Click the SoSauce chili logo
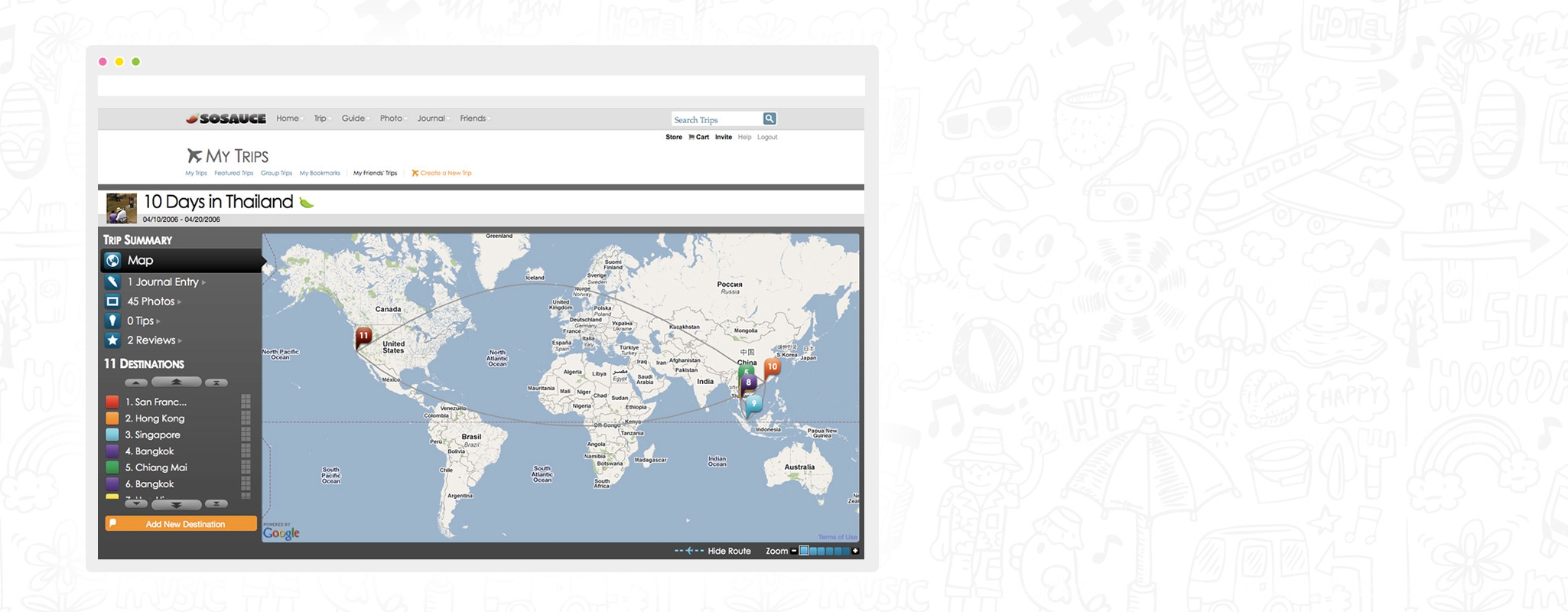 (226, 119)
